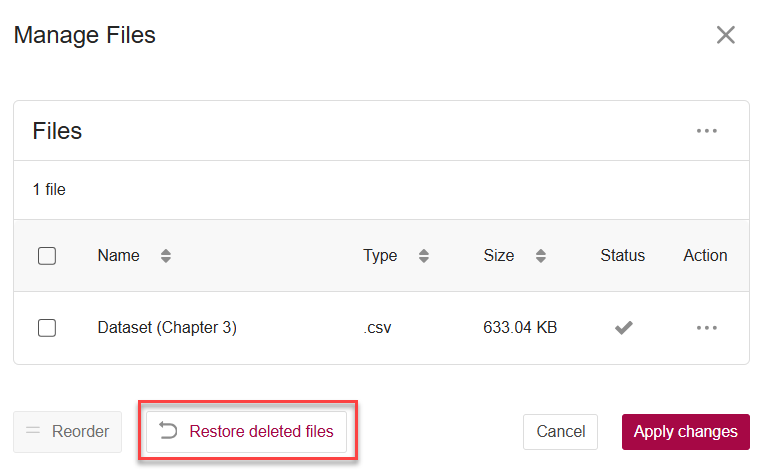Click the Restore deleted files label

click(261, 432)
